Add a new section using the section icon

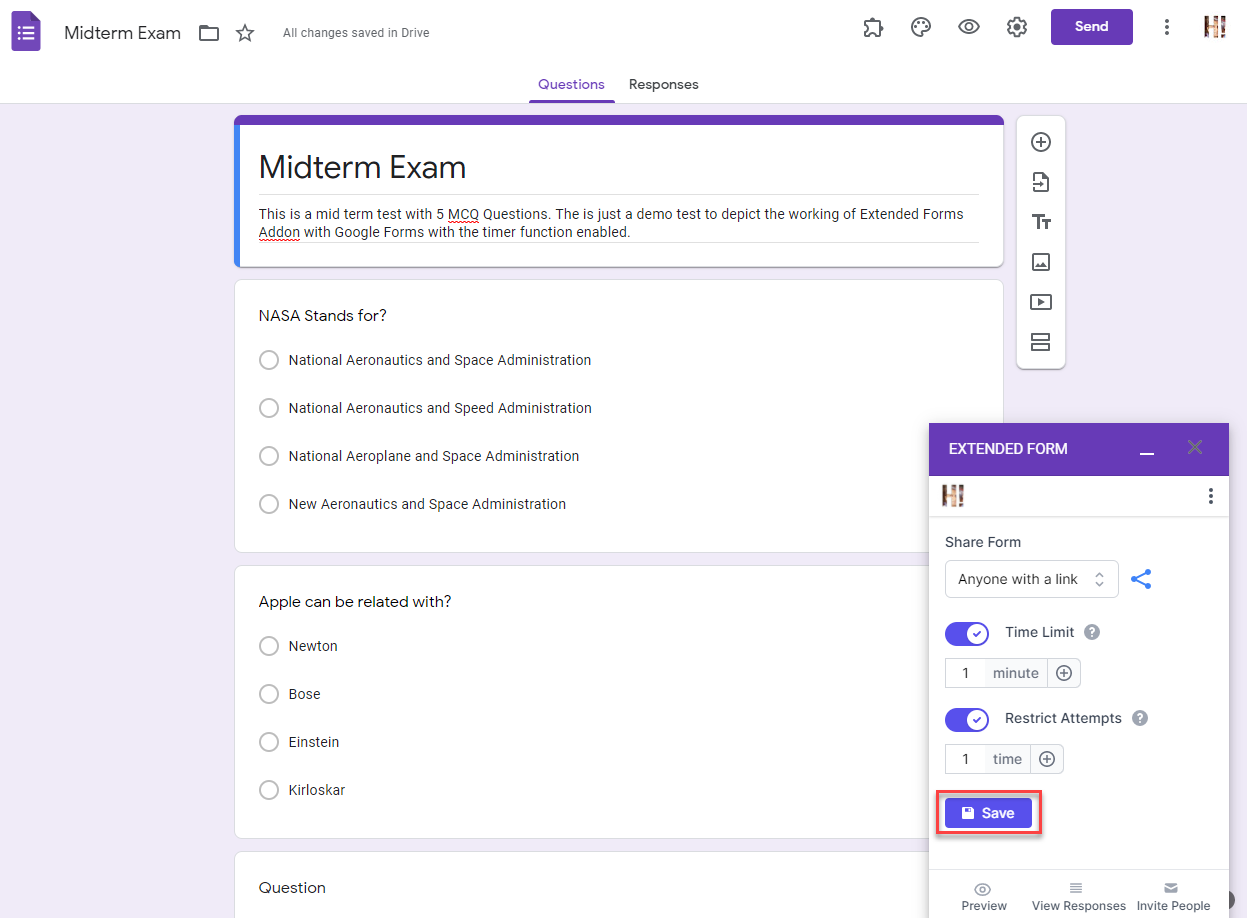tap(1041, 342)
